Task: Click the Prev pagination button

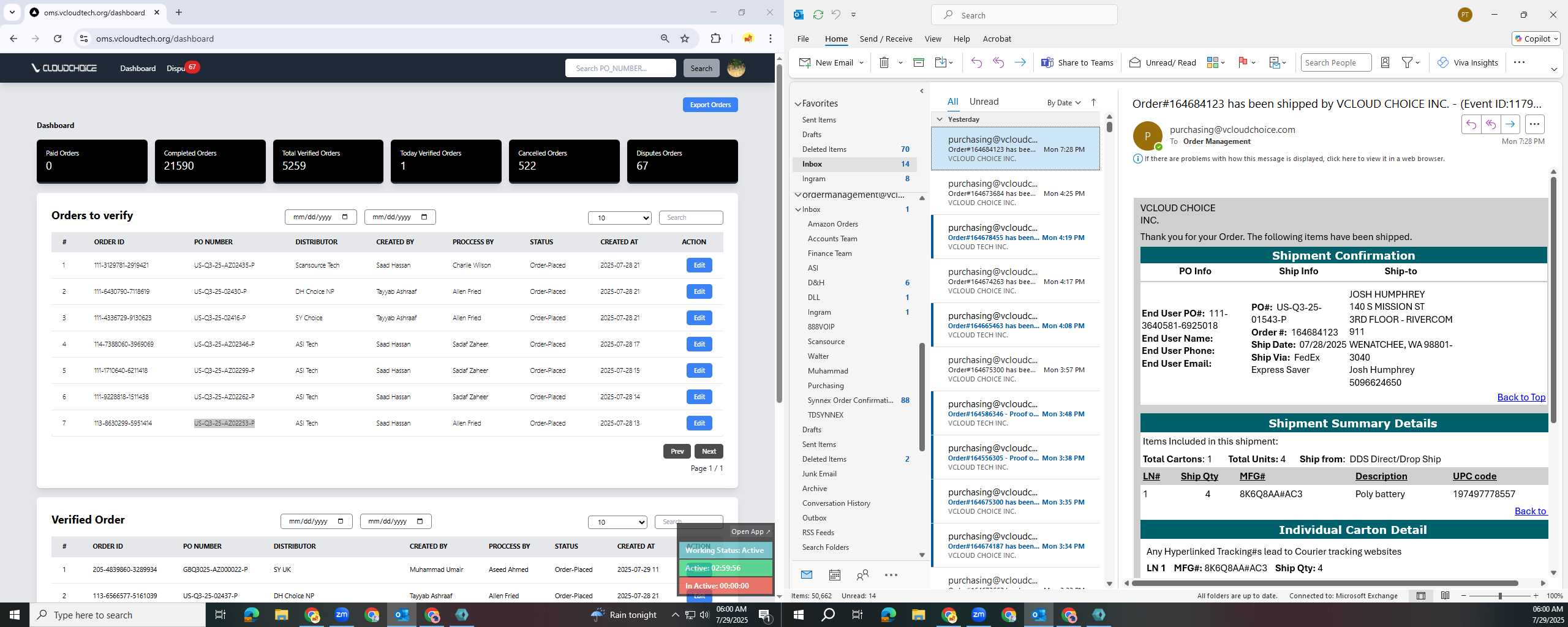Action: (677, 451)
